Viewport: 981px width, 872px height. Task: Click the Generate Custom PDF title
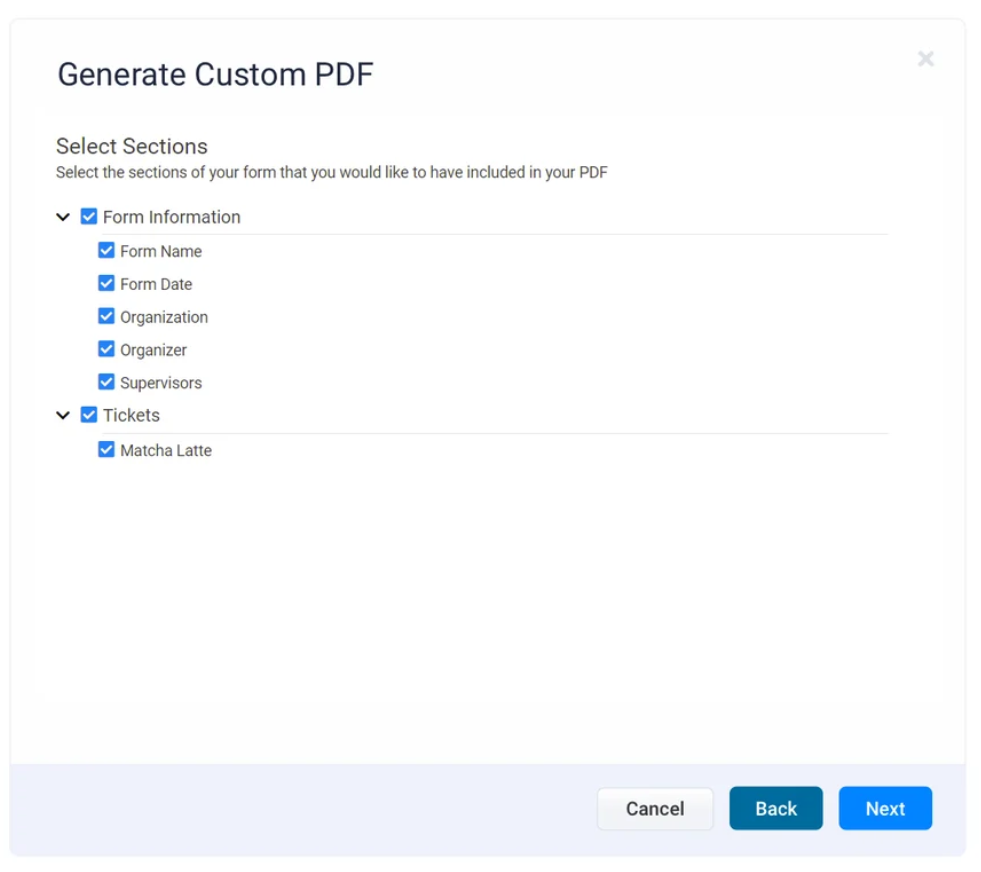click(x=215, y=75)
